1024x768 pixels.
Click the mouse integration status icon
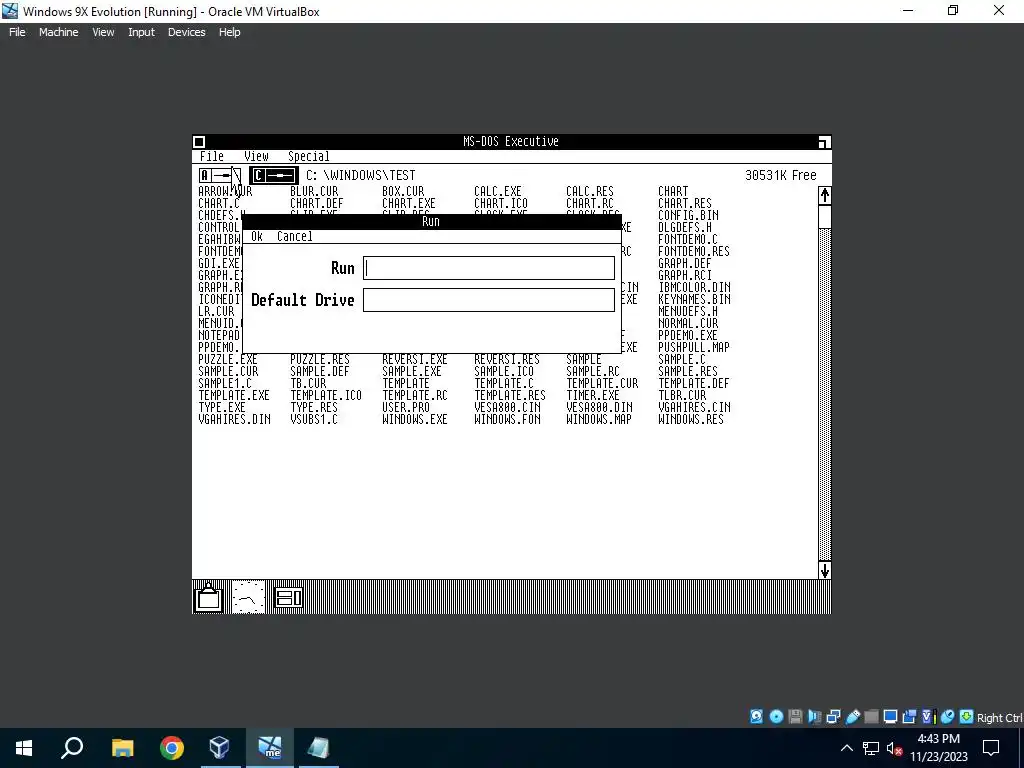coord(947,716)
